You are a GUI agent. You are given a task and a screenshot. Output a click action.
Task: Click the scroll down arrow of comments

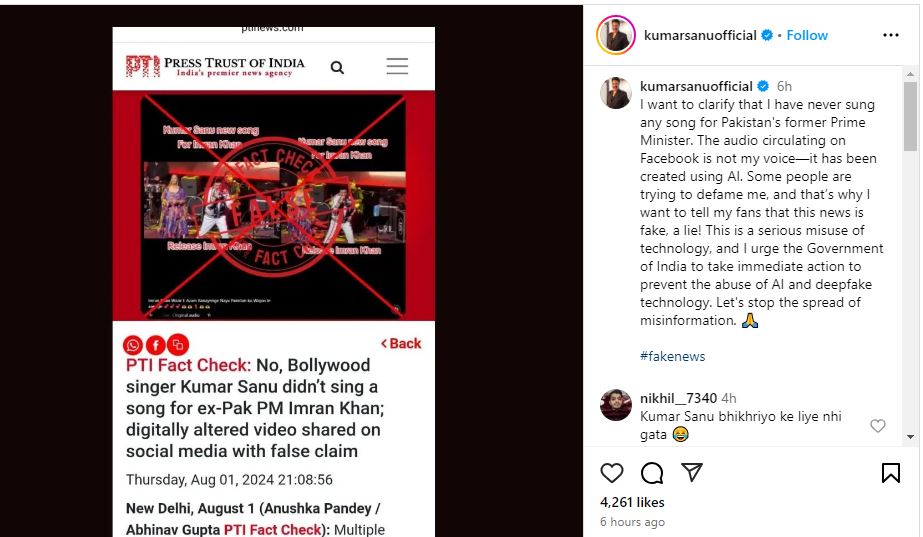coord(910,436)
